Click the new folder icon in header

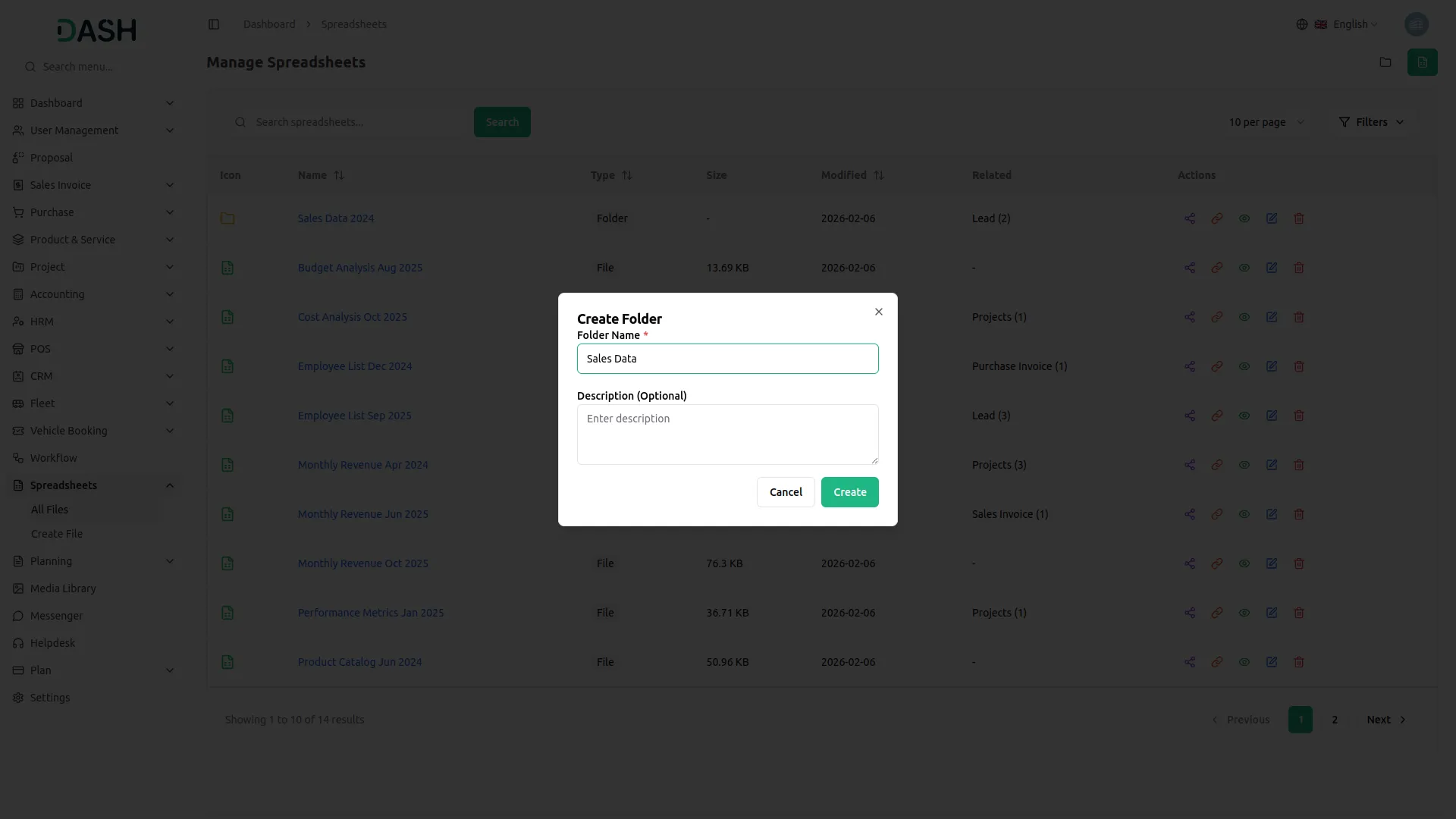(1385, 62)
